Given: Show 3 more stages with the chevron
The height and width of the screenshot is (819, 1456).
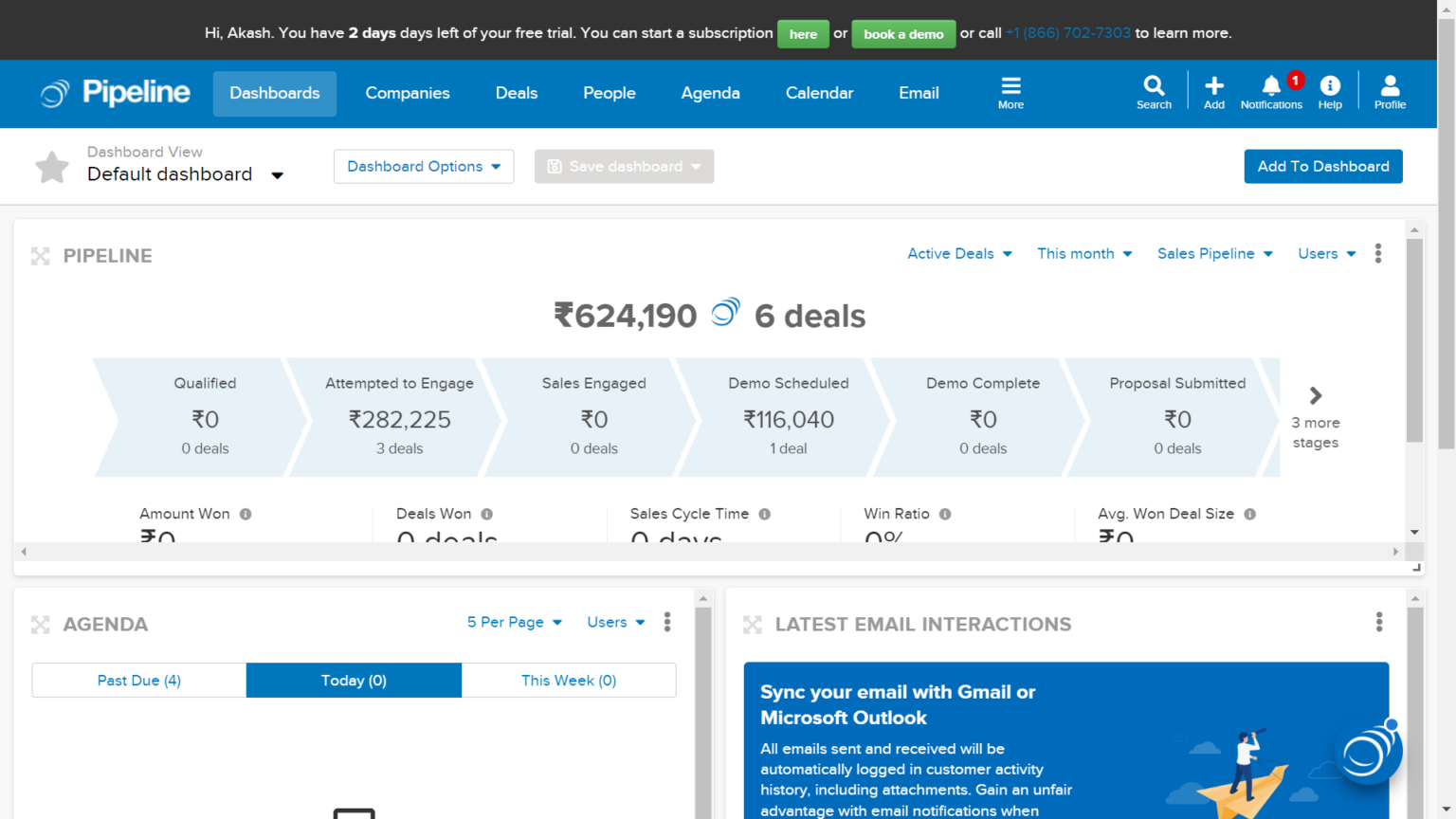Looking at the screenshot, I should pyautogui.click(x=1316, y=395).
